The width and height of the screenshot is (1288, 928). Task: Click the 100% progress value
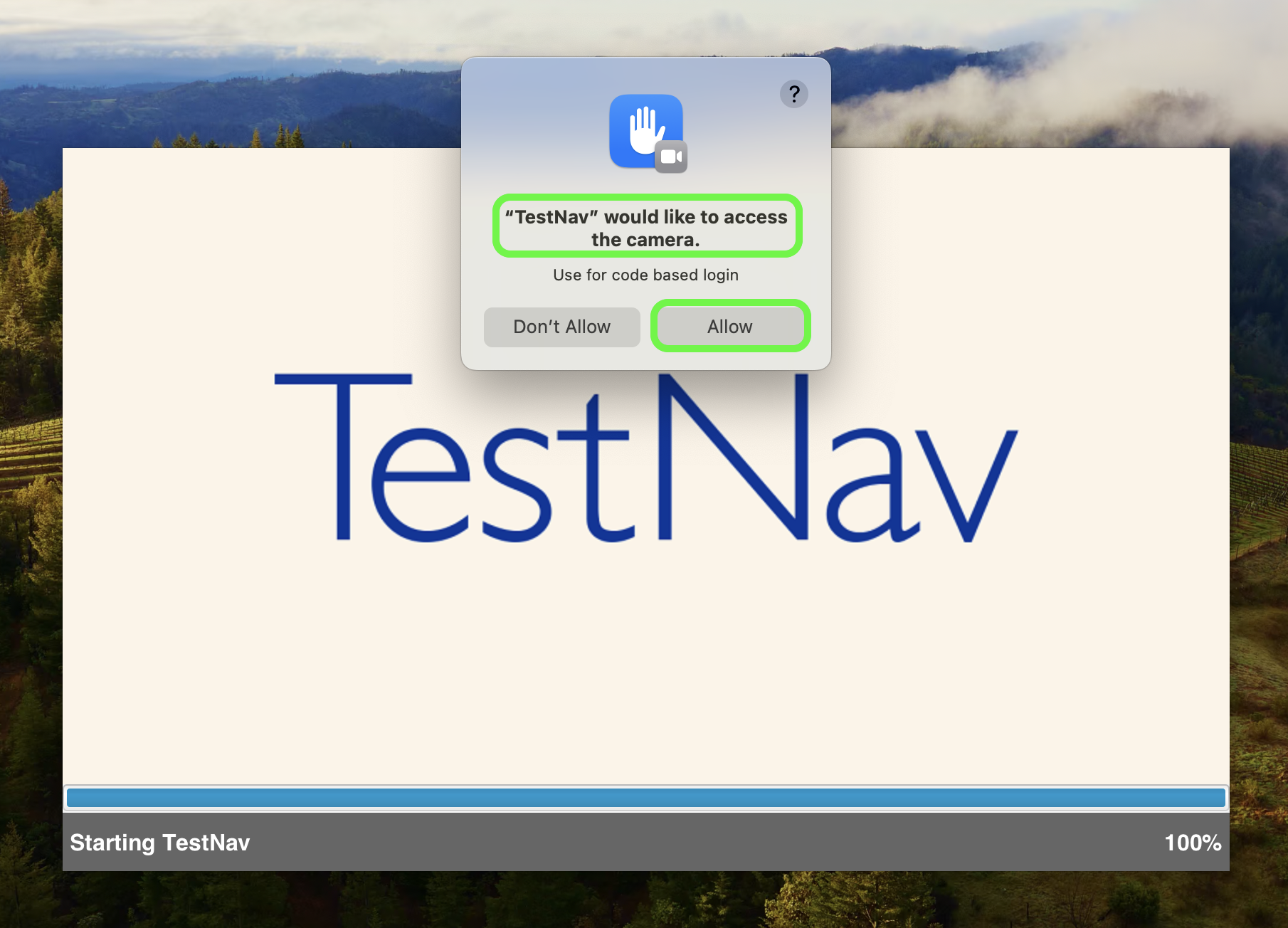1193,843
